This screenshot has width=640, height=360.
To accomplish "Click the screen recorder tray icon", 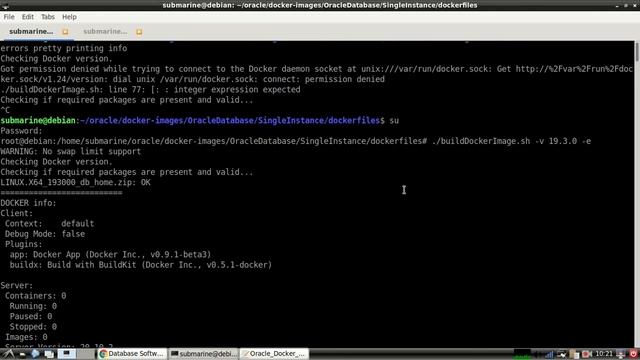I will point(587,354).
